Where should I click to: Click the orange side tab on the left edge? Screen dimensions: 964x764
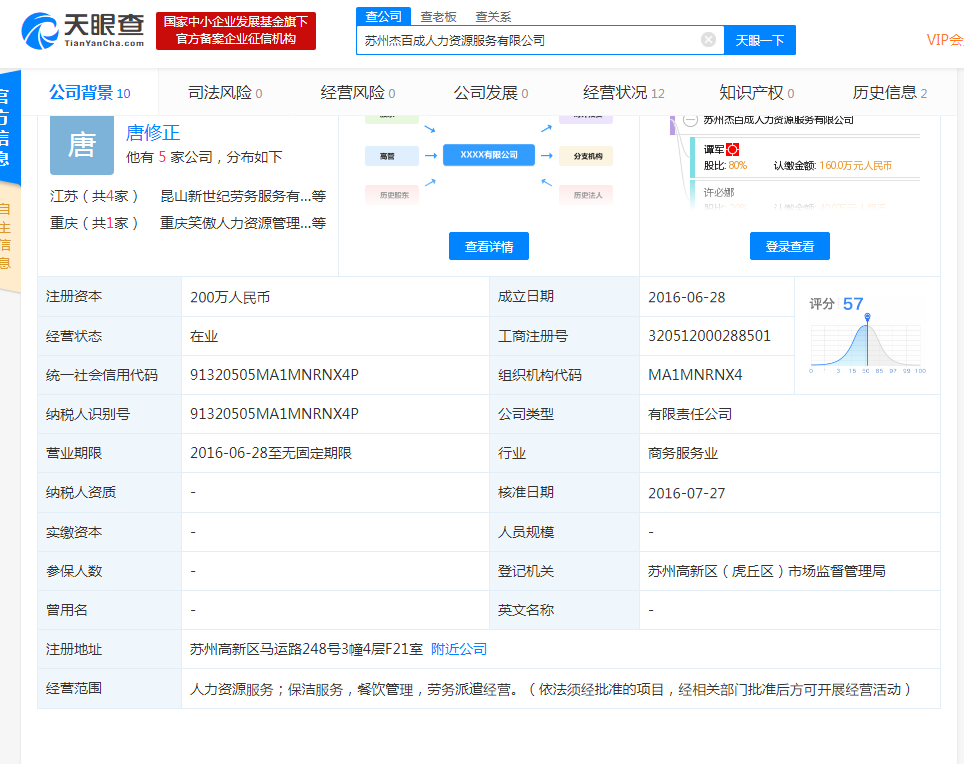[x=9, y=237]
